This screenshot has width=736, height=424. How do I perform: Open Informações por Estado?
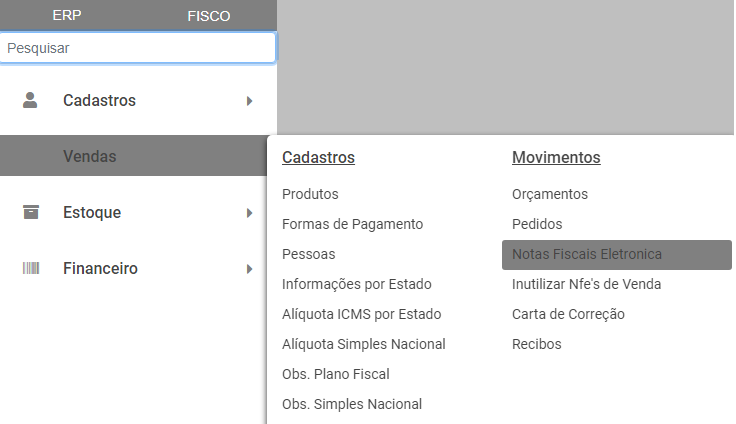(x=357, y=284)
